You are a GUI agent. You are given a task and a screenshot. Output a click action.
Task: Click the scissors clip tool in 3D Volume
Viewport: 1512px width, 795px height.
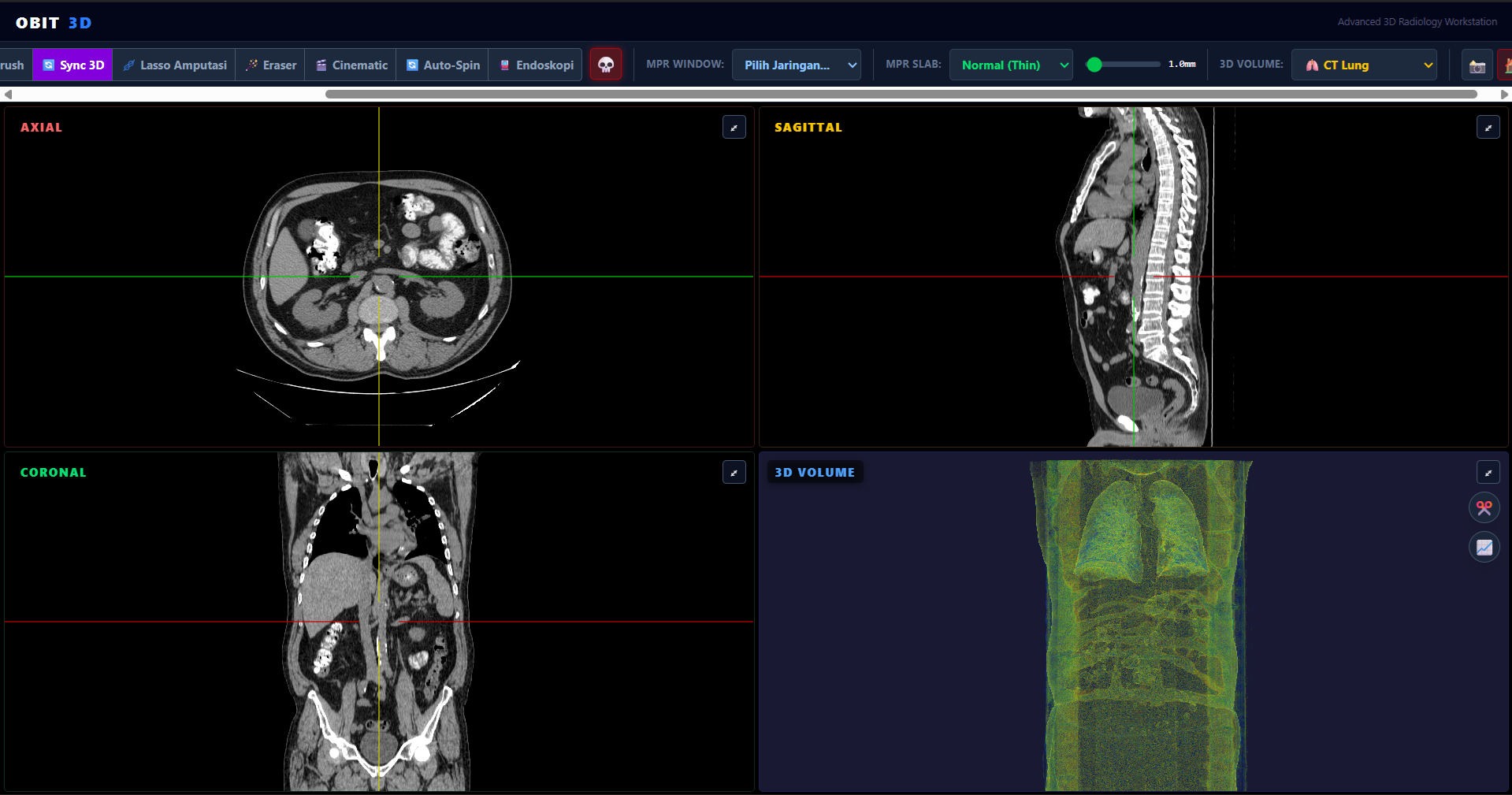pyautogui.click(x=1484, y=507)
